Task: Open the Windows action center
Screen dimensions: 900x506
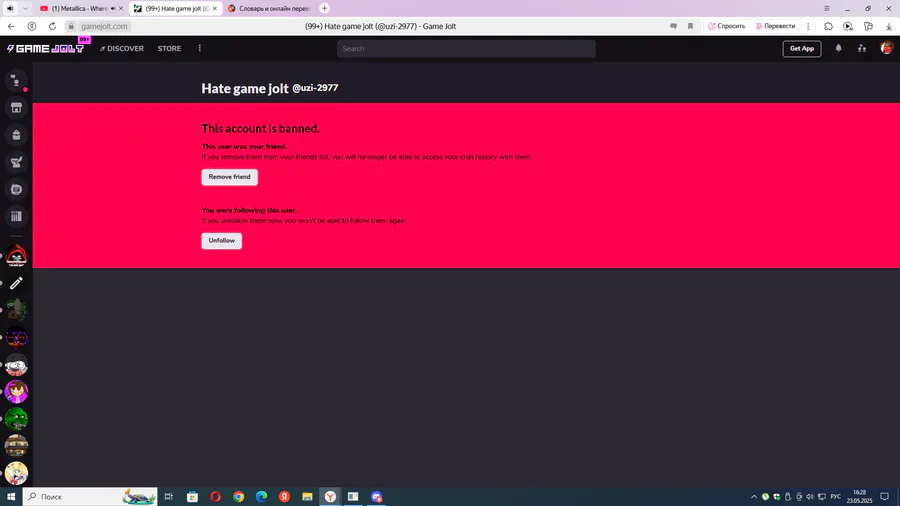Action: coord(885,497)
